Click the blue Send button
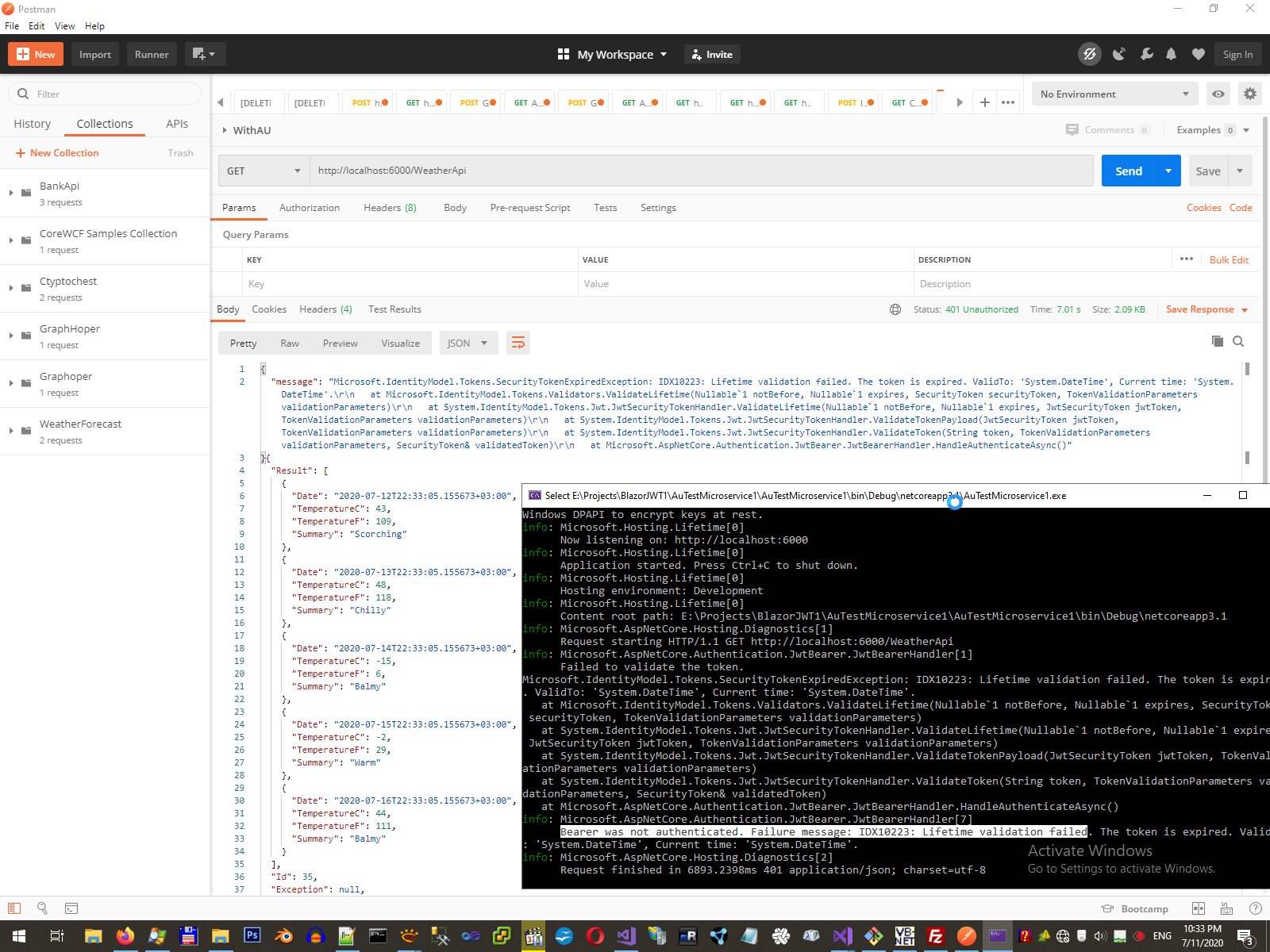This screenshot has width=1270, height=952. click(1129, 171)
